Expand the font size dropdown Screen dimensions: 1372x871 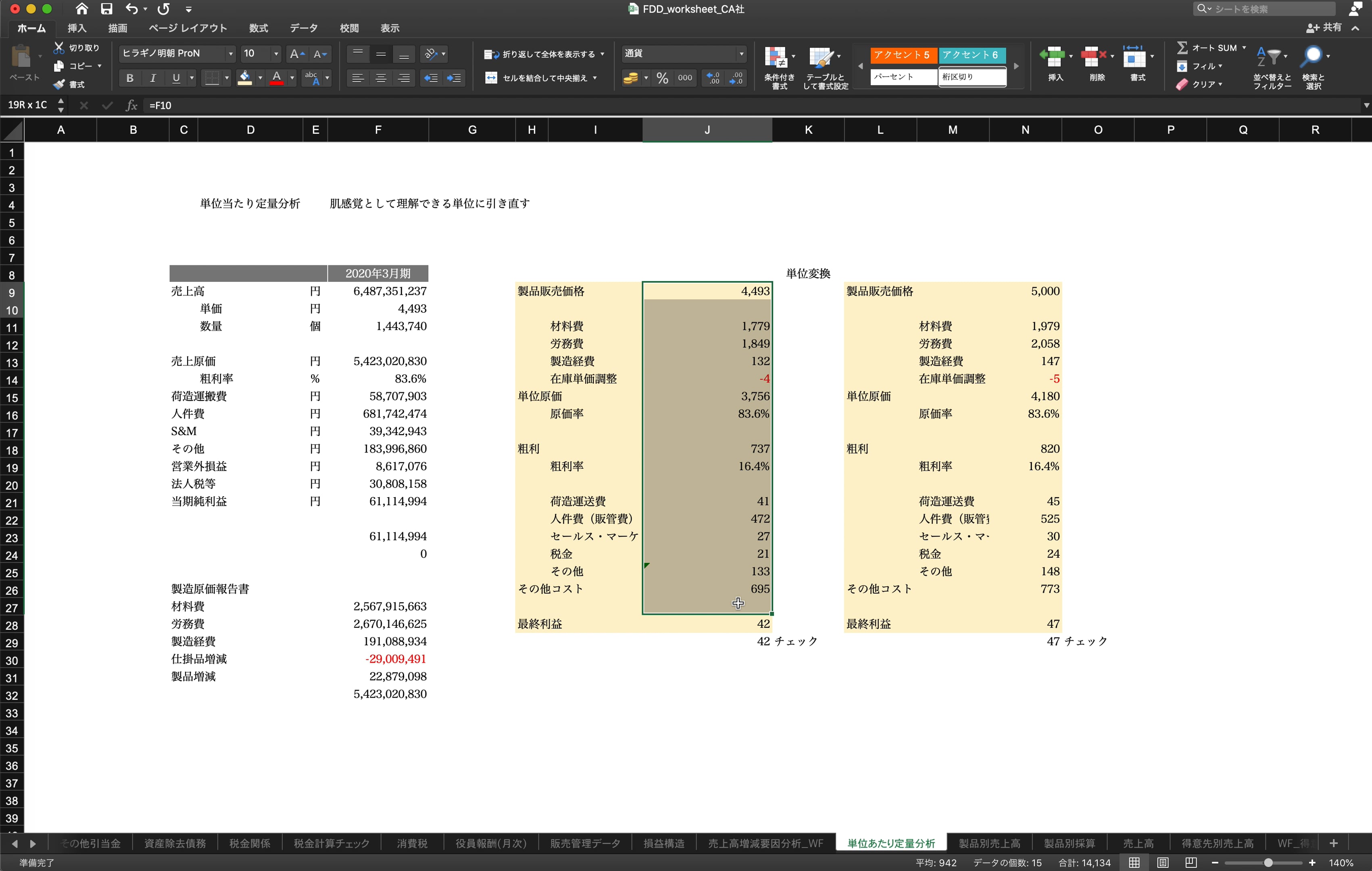276,54
